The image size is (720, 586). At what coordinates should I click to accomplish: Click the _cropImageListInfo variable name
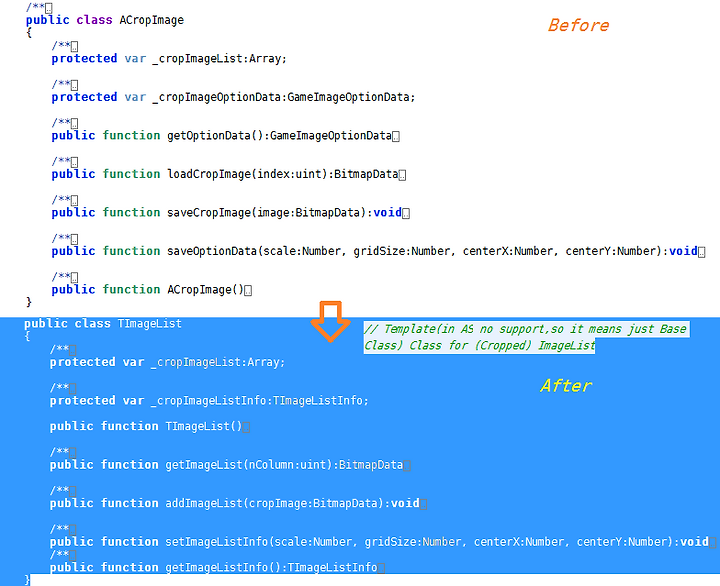(x=210, y=401)
